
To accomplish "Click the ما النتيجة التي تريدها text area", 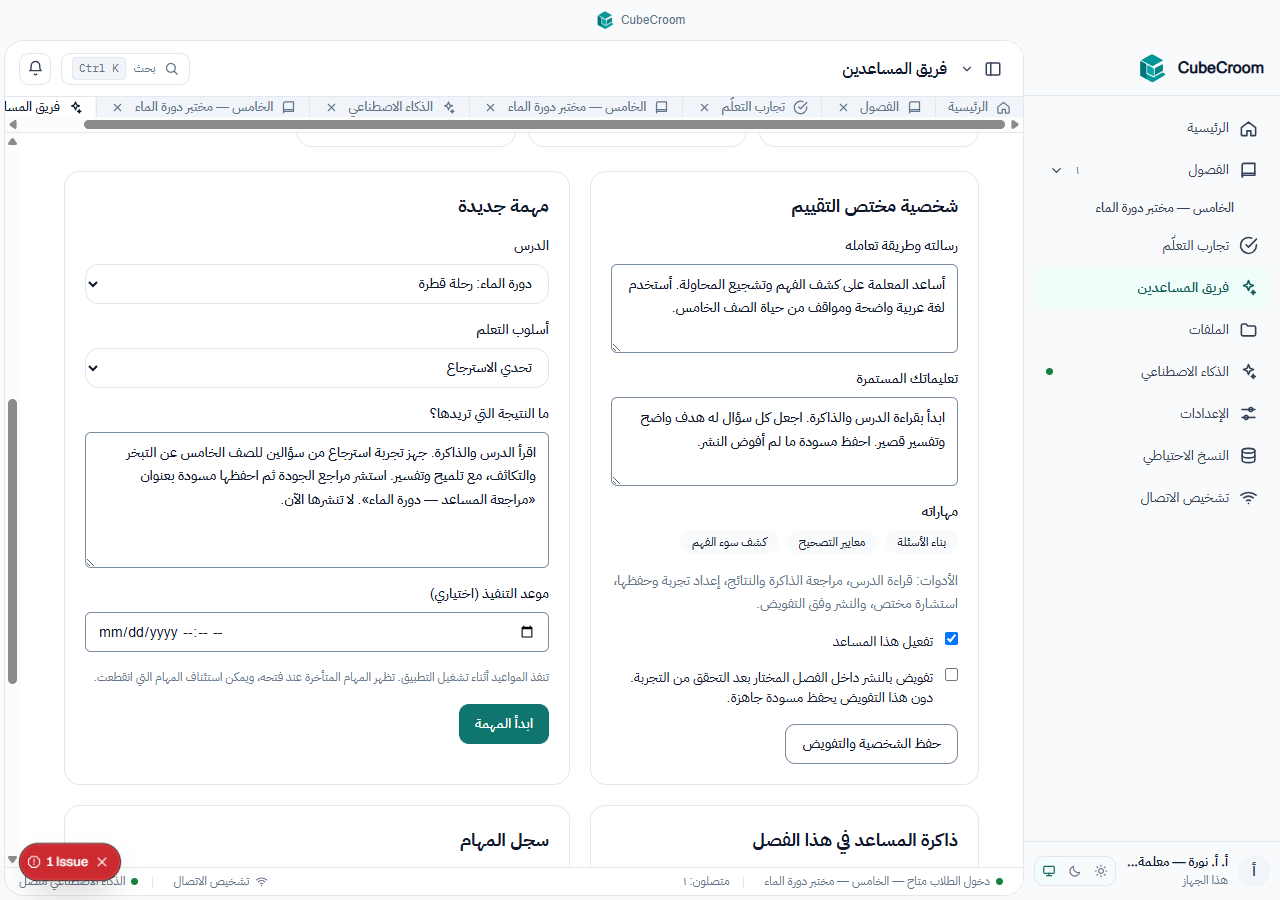I will click(317, 500).
